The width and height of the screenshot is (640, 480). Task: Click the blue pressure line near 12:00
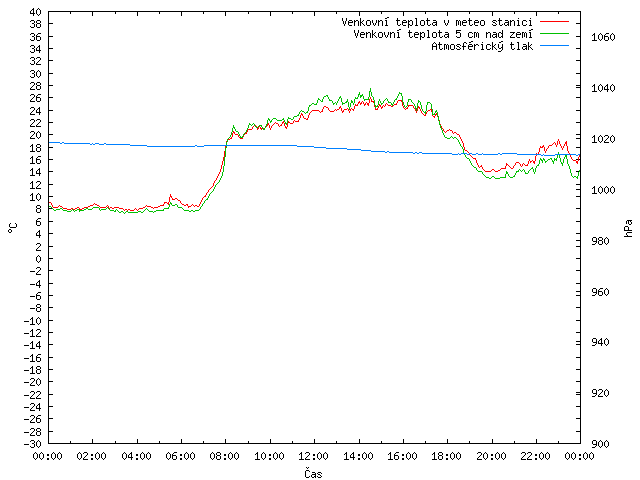[x=314, y=147]
